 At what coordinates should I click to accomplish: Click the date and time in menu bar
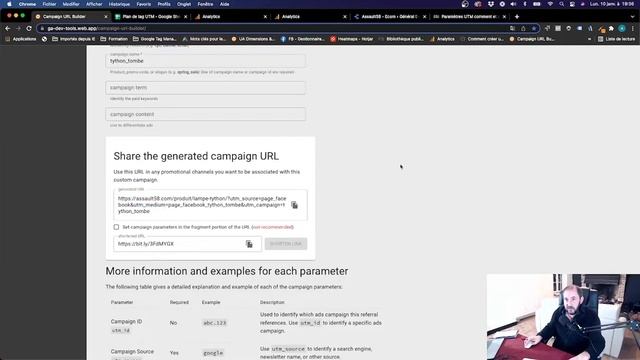611,4
